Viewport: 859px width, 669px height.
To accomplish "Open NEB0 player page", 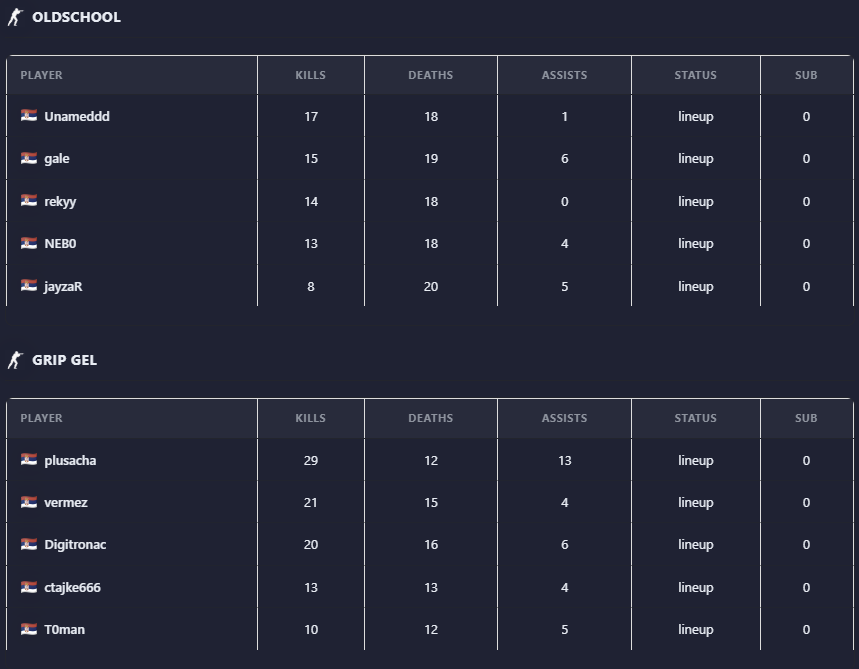I will pyautogui.click(x=60, y=243).
